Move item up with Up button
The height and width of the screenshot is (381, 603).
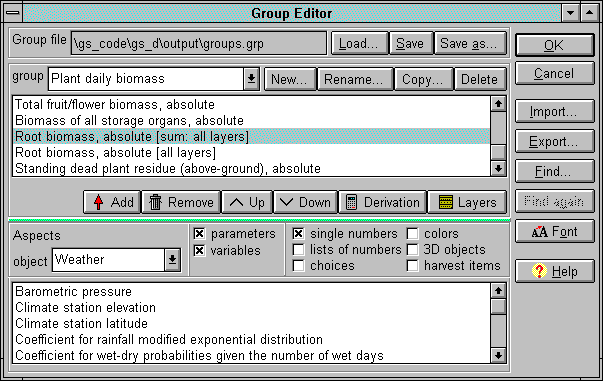(x=247, y=202)
